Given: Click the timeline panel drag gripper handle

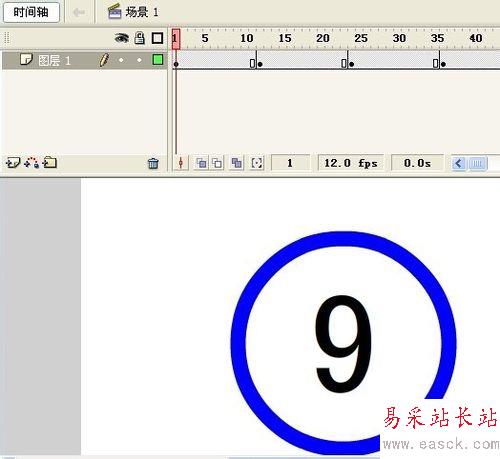Looking at the screenshot, I should 6,38.
